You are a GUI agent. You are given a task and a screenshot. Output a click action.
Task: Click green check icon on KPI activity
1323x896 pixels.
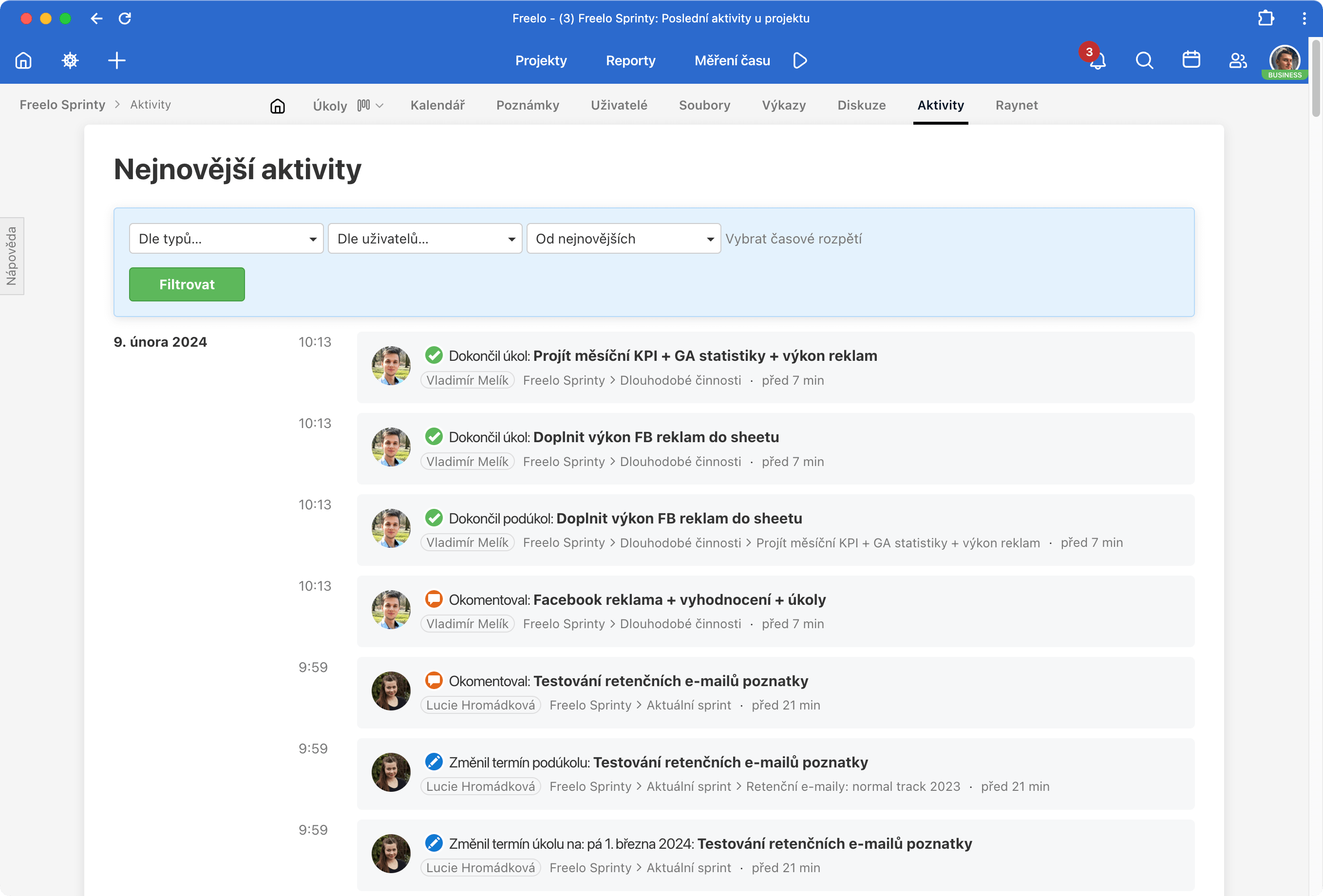tap(434, 355)
